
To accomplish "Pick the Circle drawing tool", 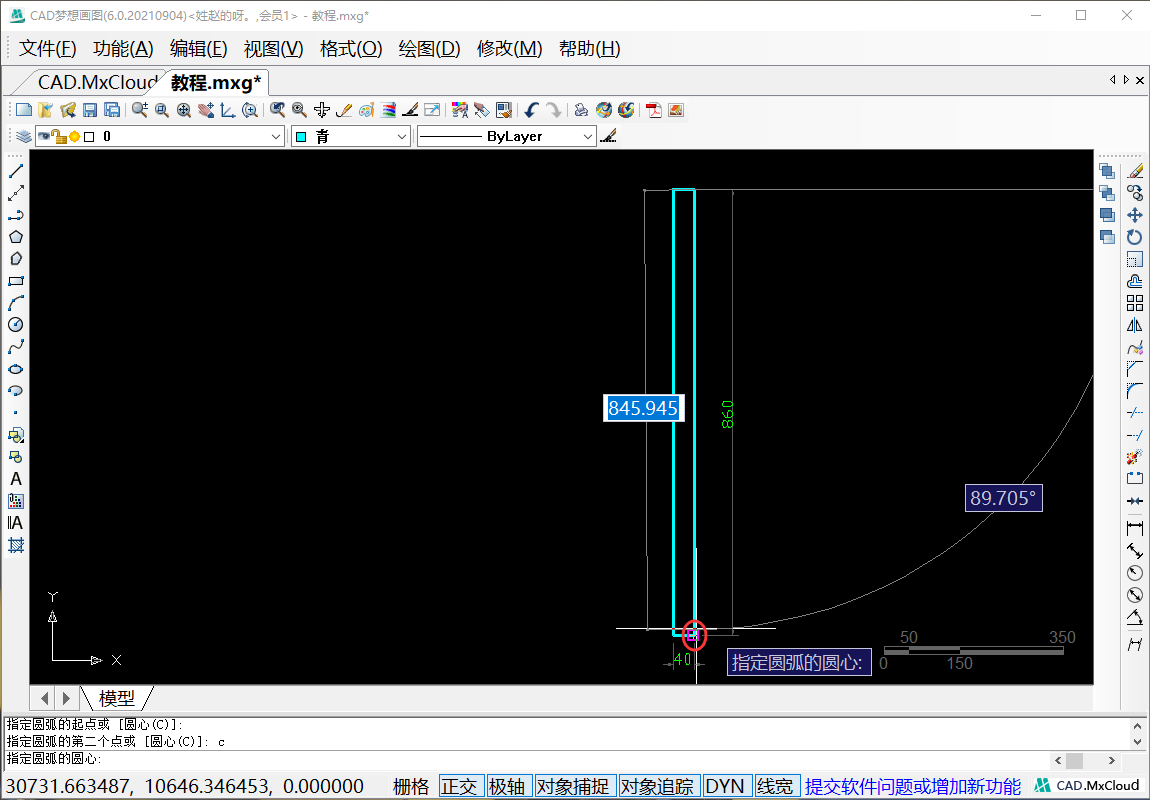I will tap(15, 325).
